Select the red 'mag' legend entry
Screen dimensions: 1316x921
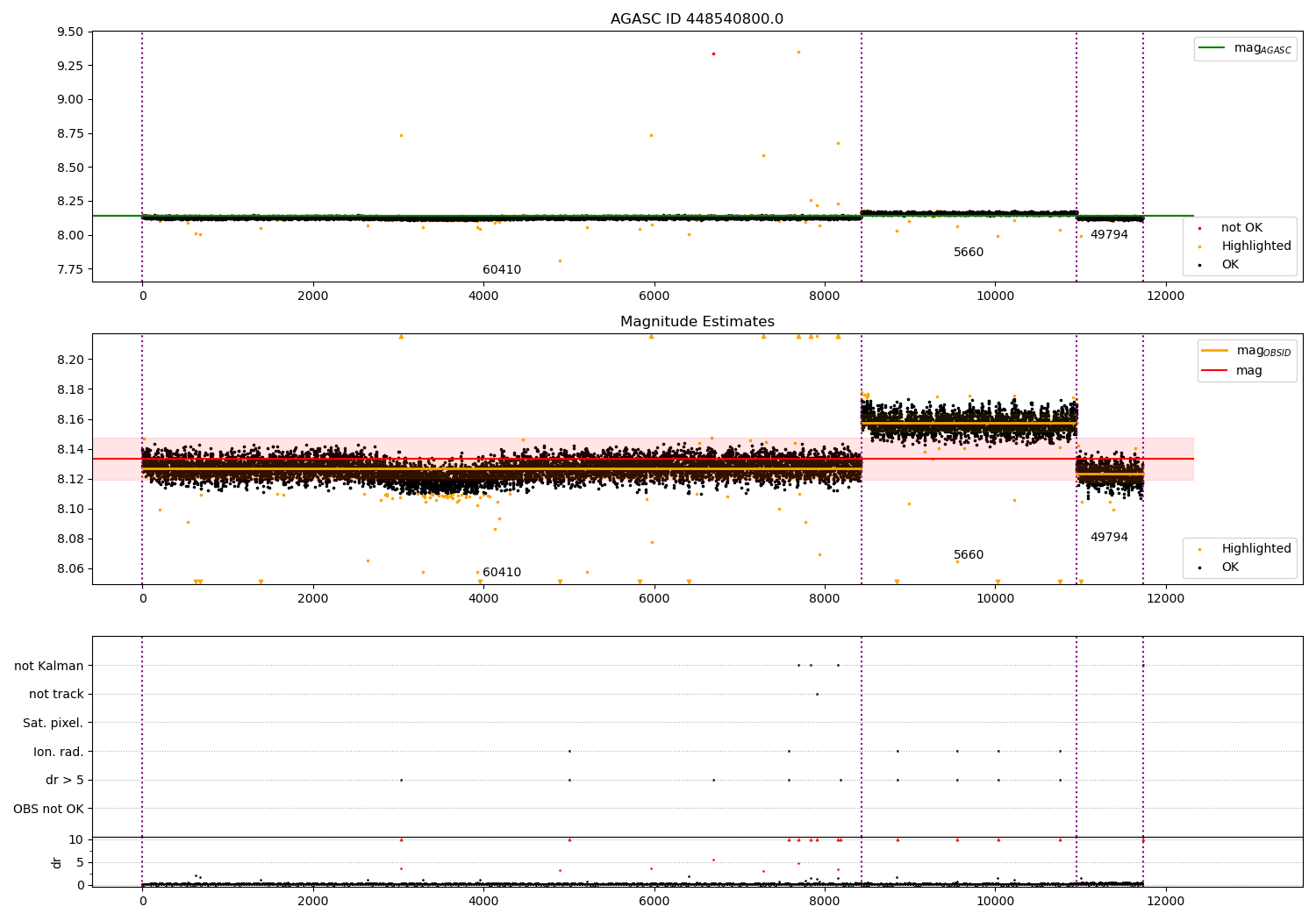(1232, 370)
